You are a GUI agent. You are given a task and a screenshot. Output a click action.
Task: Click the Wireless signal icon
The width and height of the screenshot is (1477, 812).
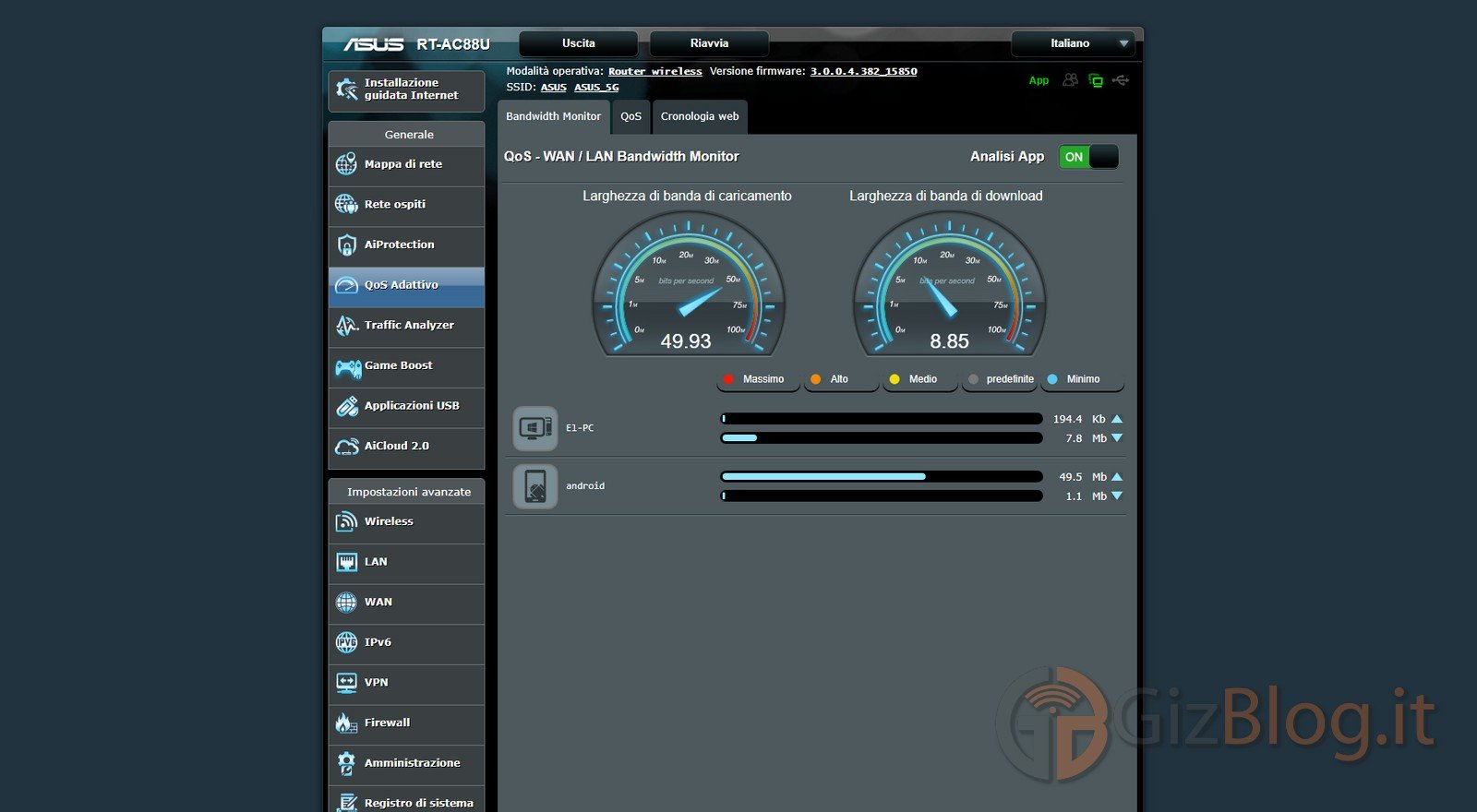coord(346,521)
